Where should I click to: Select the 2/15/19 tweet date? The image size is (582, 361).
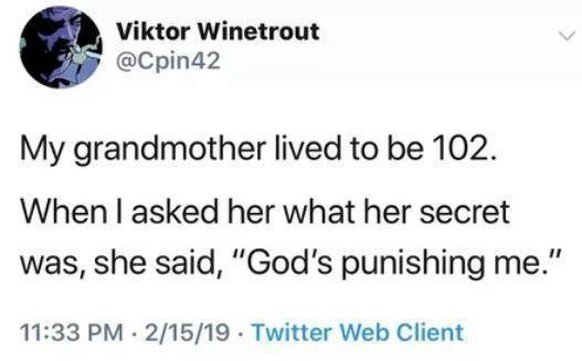coord(187,332)
